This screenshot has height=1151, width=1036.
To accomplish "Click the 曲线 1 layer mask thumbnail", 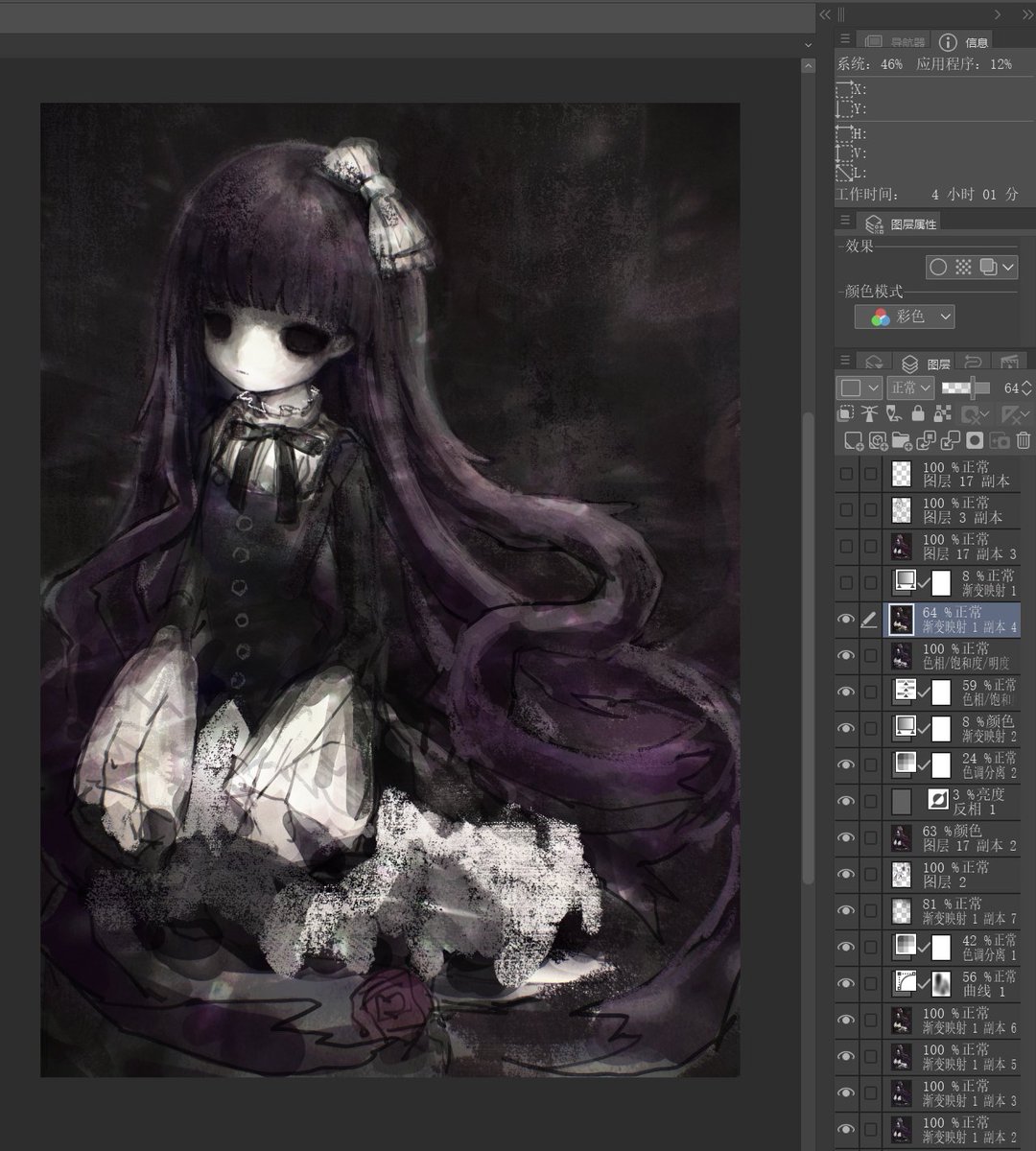I will (x=941, y=983).
